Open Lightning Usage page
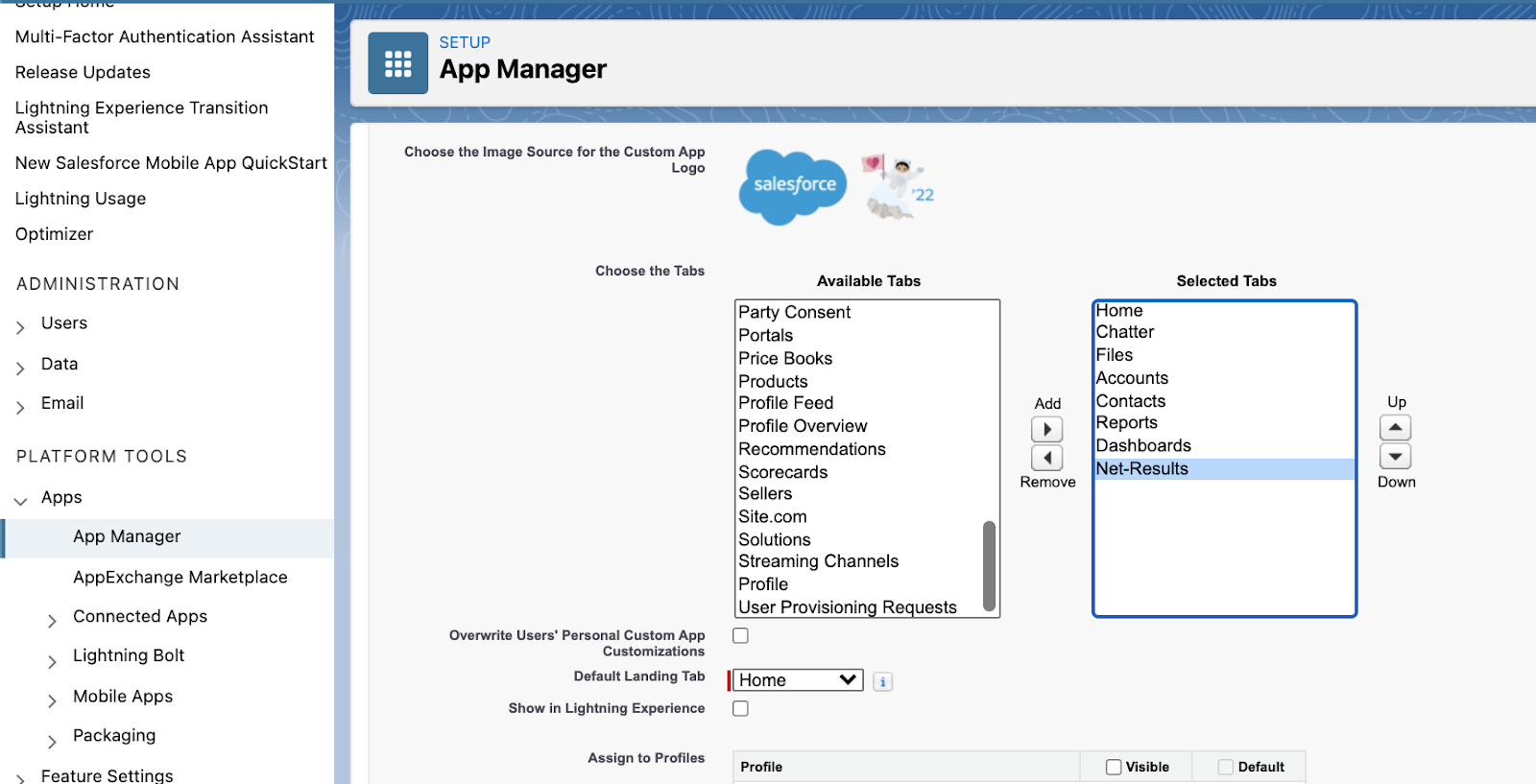Viewport: 1536px width, 784px height. coord(81,199)
